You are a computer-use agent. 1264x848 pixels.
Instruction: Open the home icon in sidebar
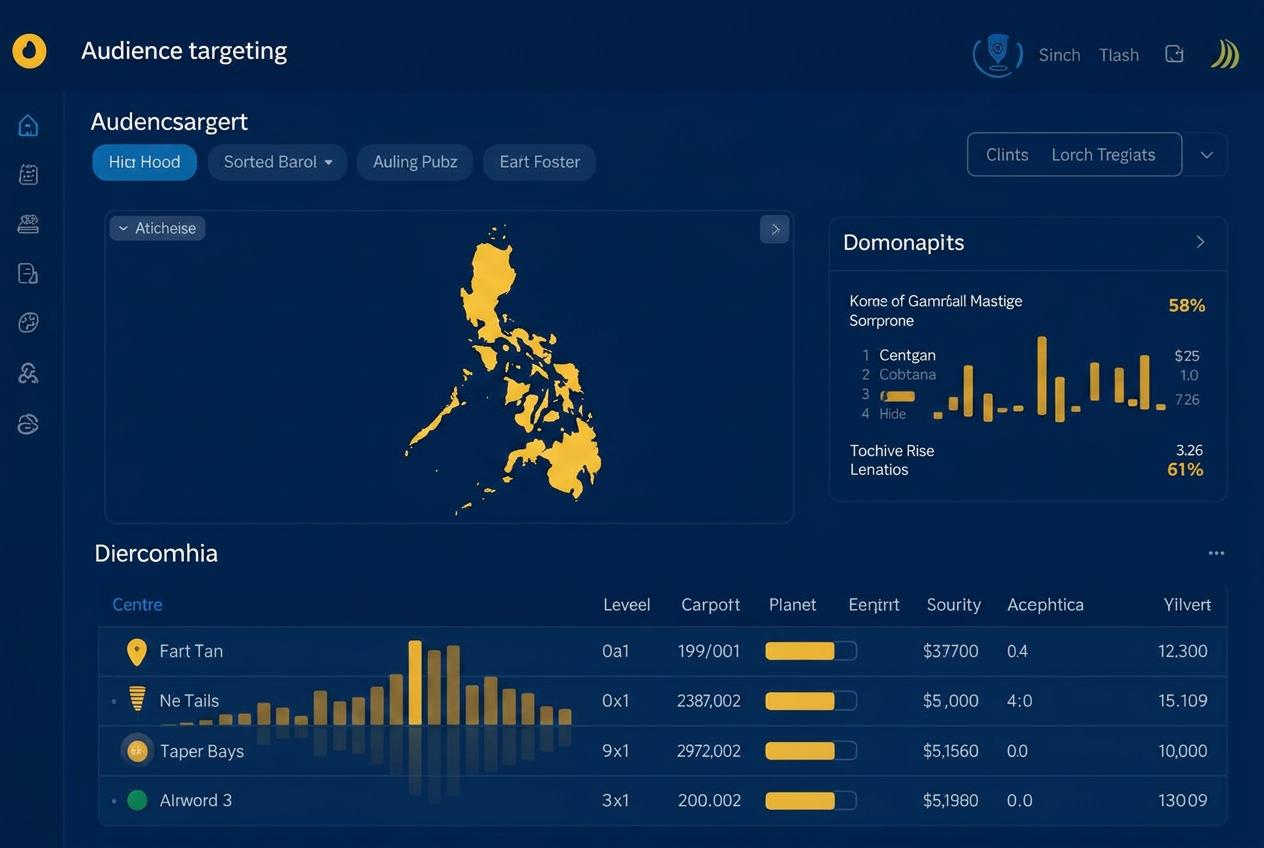(x=28, y=125)
